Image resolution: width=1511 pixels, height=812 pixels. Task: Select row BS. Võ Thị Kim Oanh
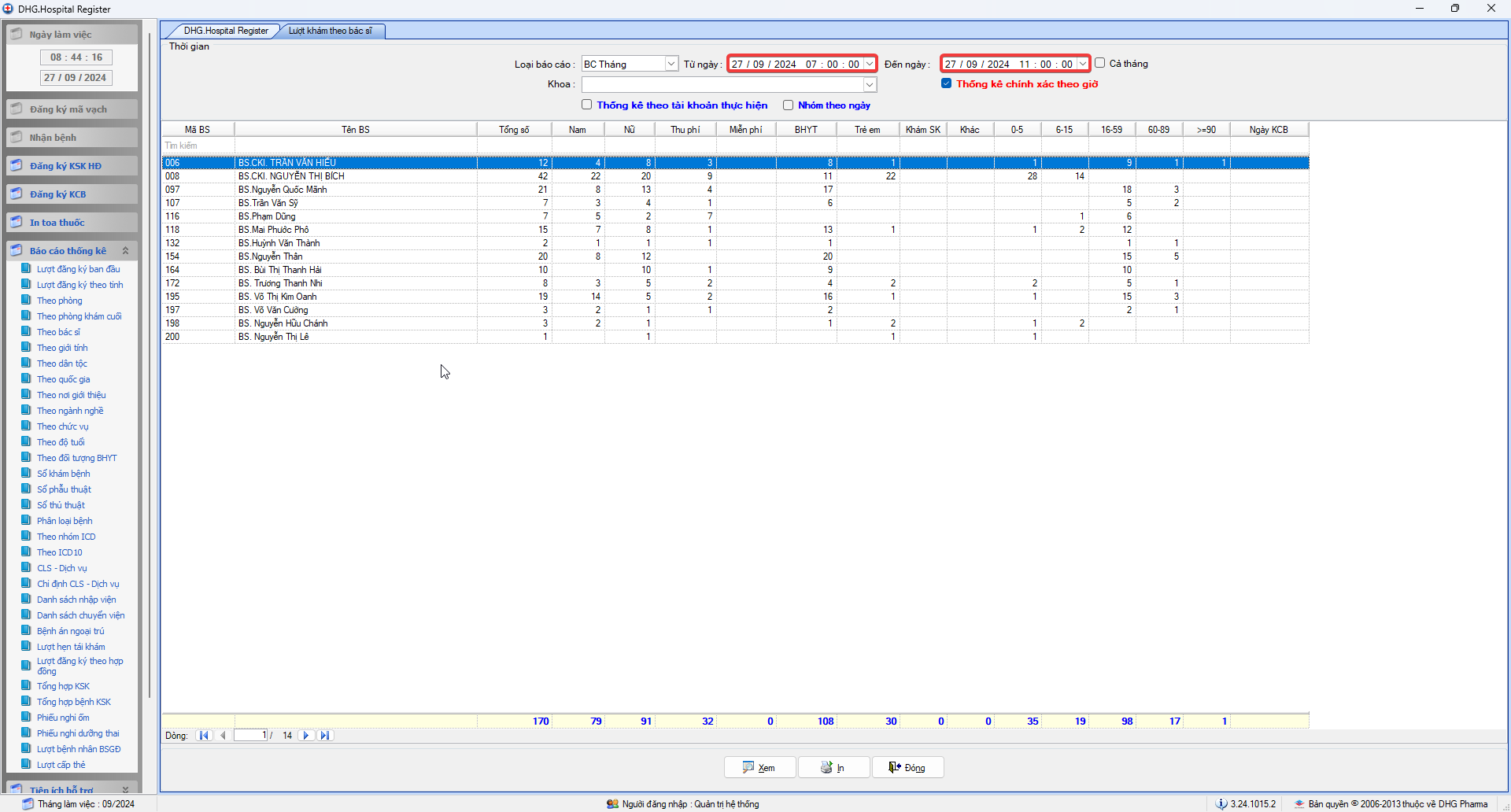click(x=735, y=297)
